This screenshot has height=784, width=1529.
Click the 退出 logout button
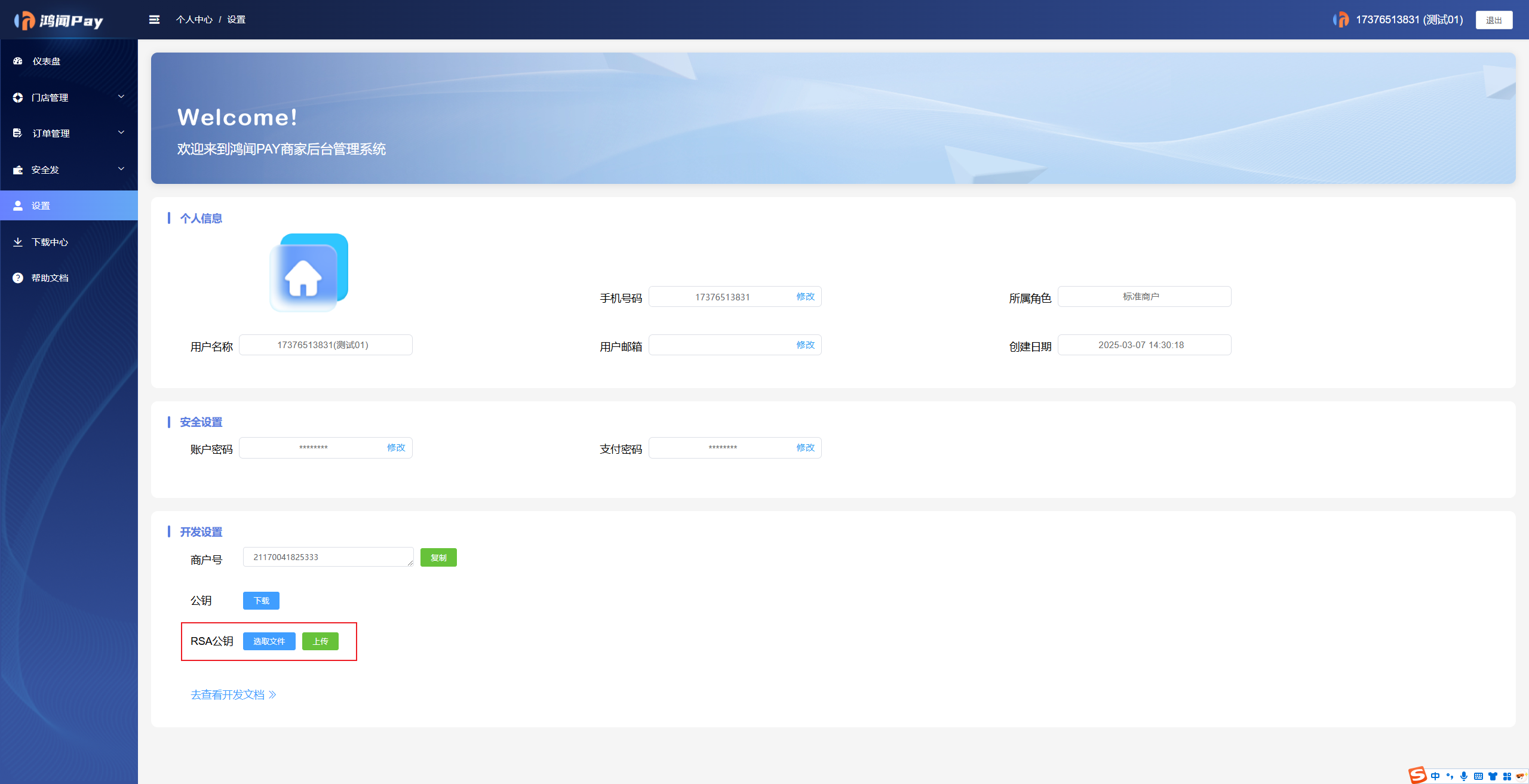1494,20
